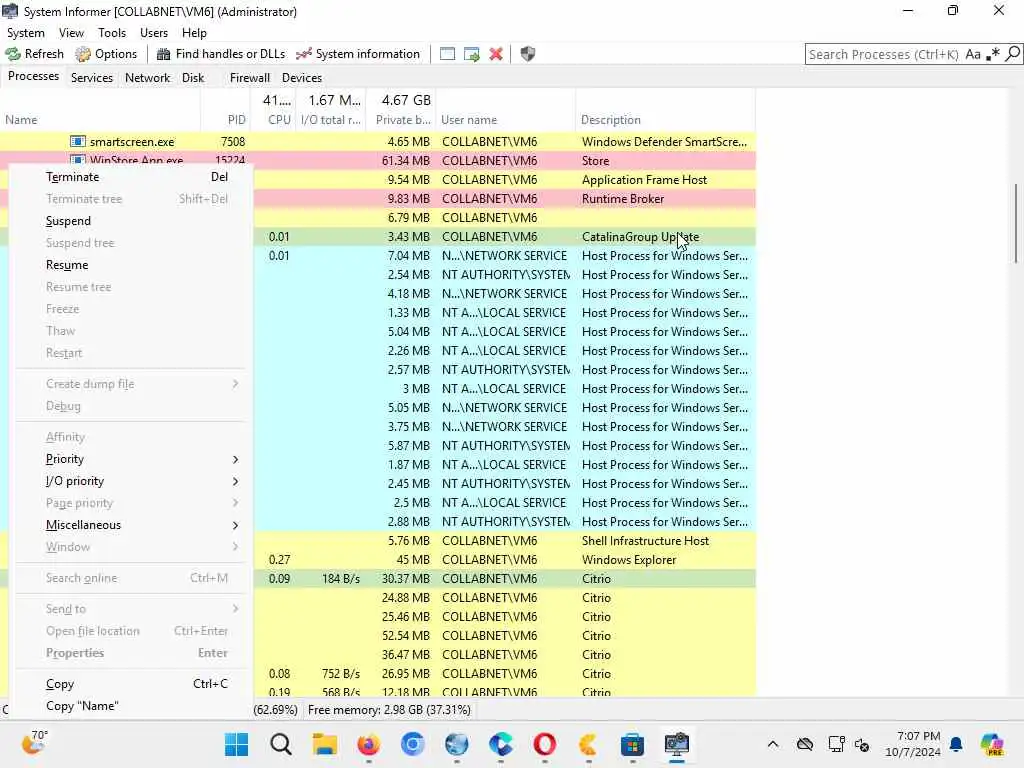
Task: Sort by the PID column header
Action: 225,120
